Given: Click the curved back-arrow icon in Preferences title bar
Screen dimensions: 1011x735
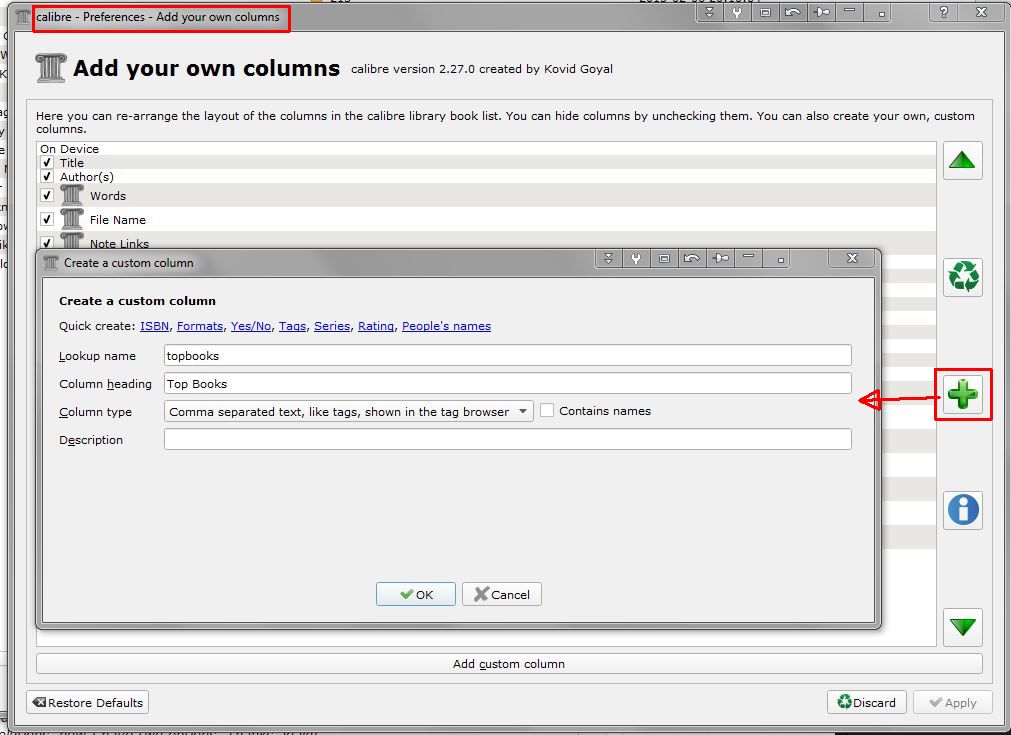Looking at the screenshot, I should click(x=793, y=12).
